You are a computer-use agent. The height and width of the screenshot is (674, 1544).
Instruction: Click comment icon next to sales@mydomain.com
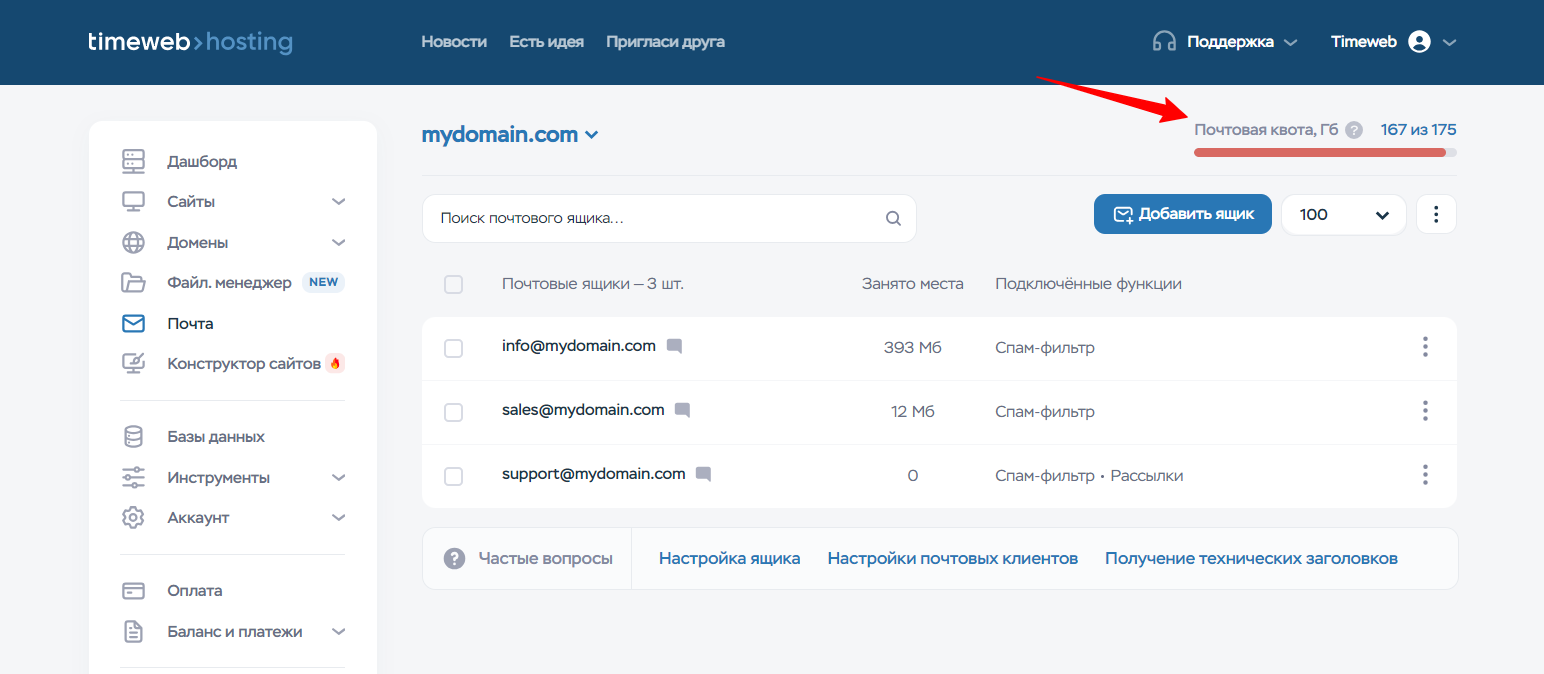682,410
